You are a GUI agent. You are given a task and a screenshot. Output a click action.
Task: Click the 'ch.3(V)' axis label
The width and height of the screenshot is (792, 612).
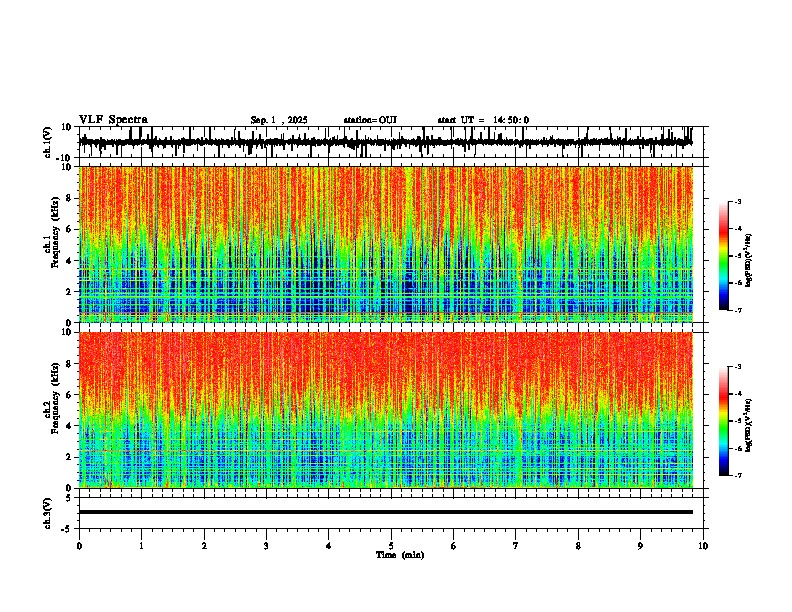[x=48, y=514]
